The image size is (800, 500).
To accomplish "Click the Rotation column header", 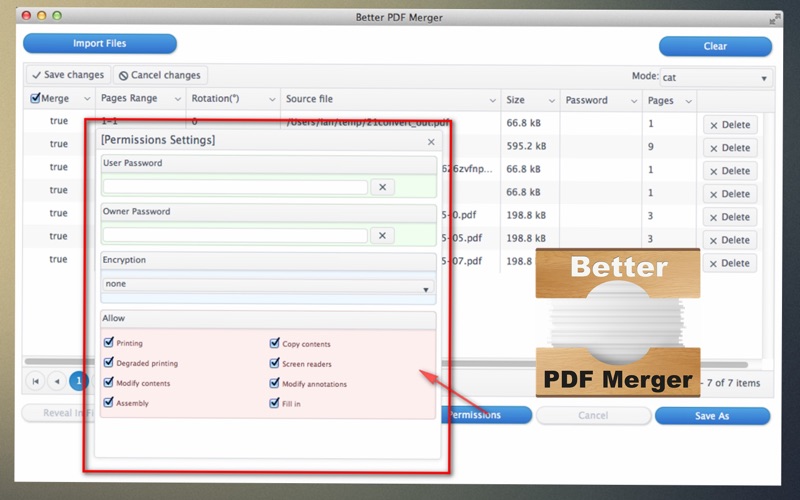I will pyautogui.click(x=215, y=98).
